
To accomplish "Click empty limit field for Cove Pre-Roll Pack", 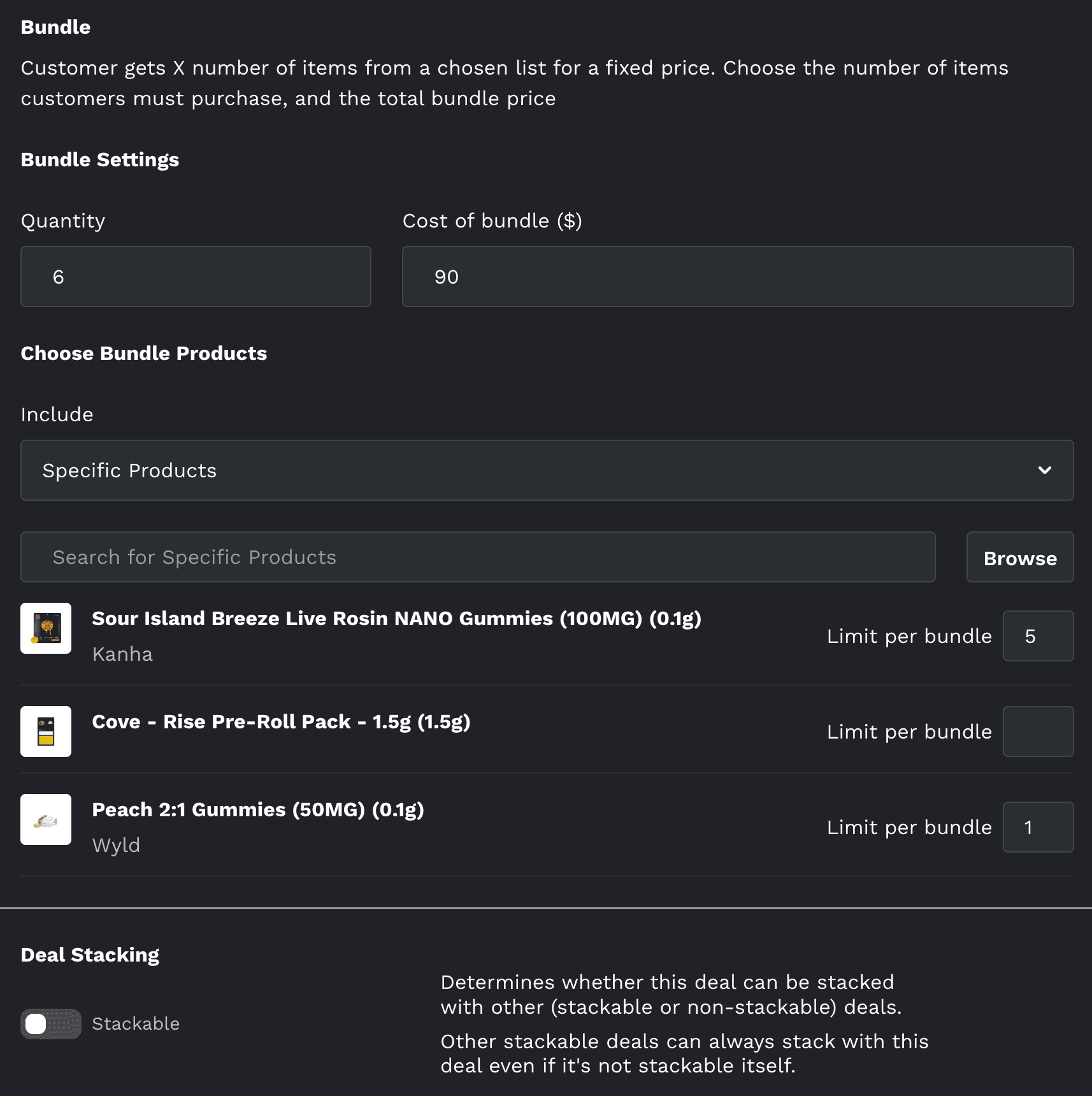I will 1038,732.
